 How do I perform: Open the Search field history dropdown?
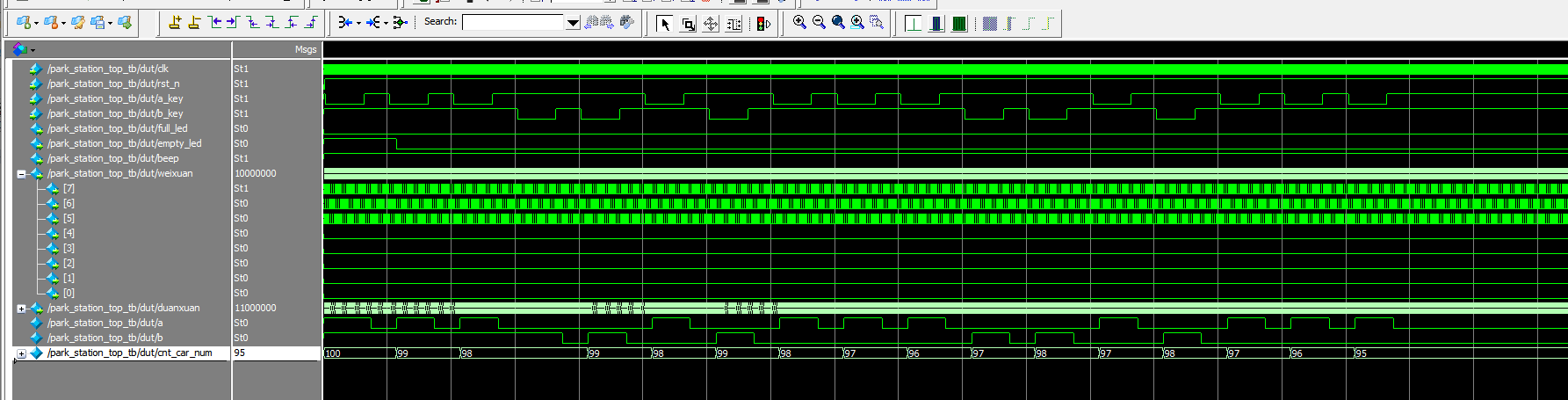point(573,23)
